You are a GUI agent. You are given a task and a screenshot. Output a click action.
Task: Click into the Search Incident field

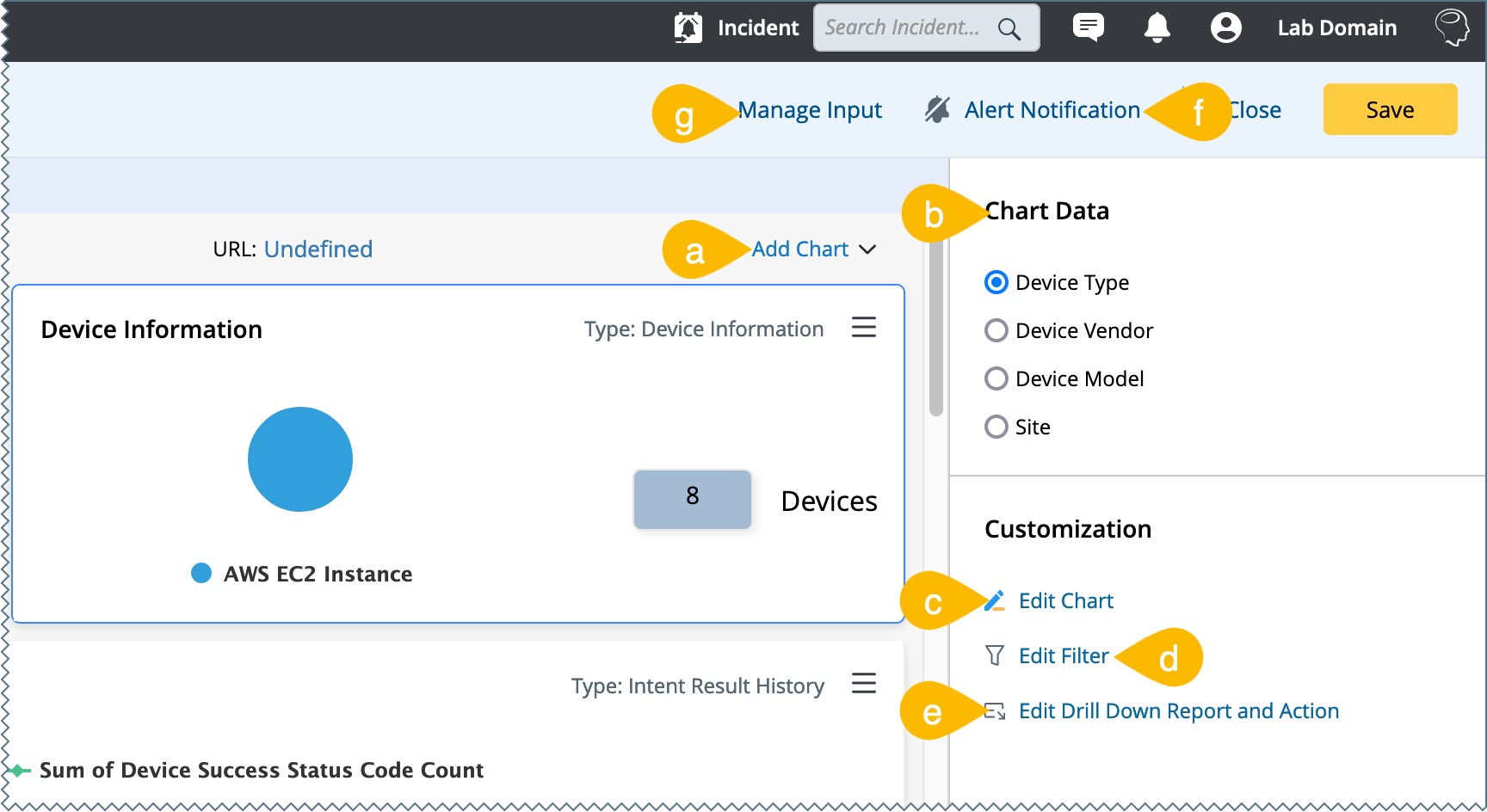click(902, 28)
